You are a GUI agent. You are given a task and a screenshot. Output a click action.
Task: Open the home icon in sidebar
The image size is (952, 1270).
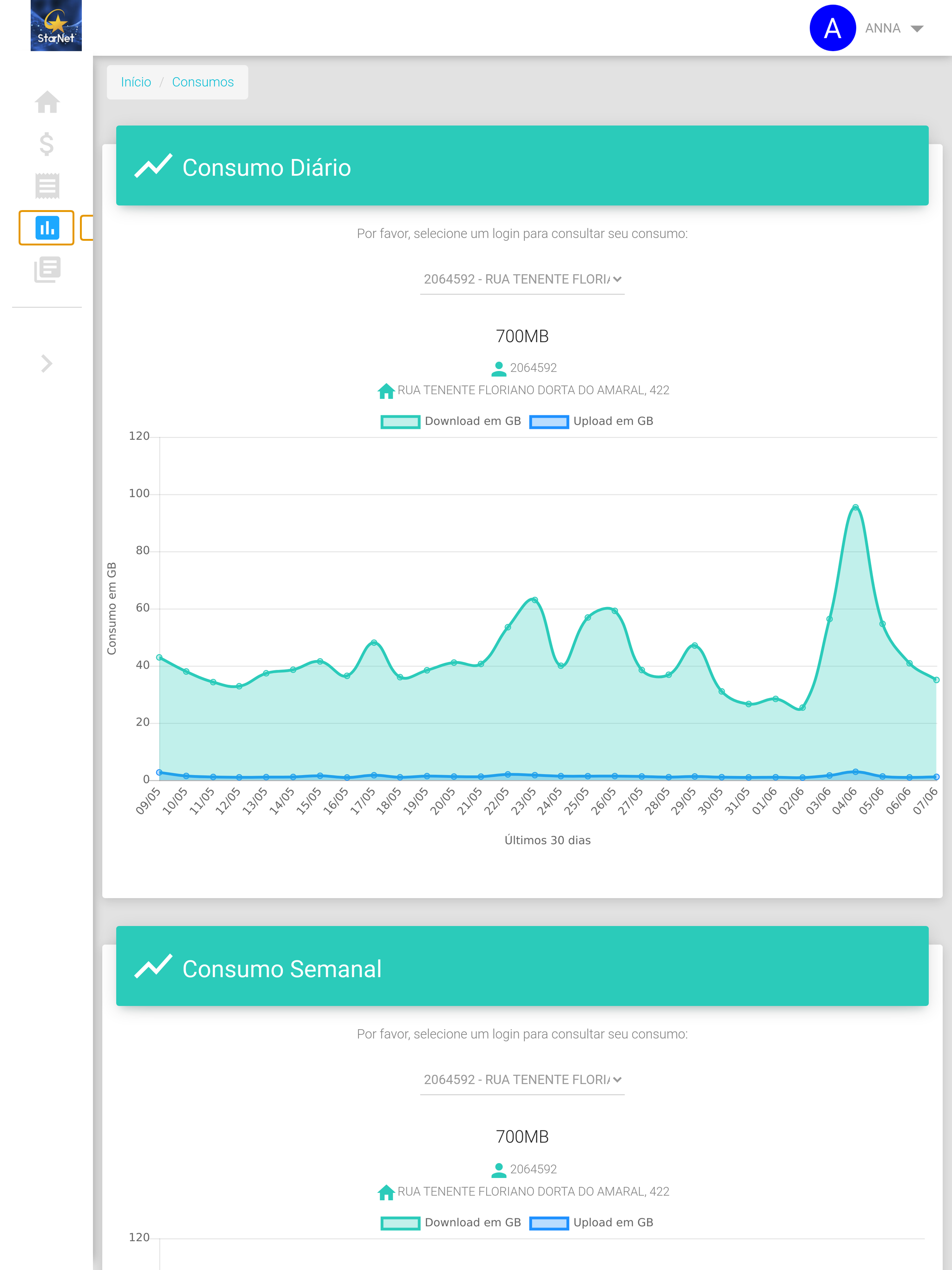[x=47, y=102]
